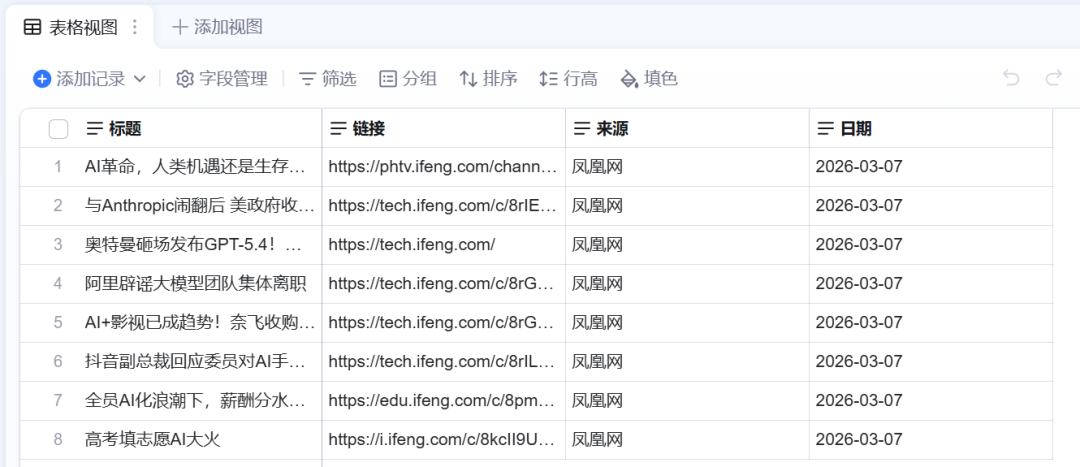This screenshot has height=467, width=1080.
Task: Click link cell https://edu.ifeng.com/c/8pm
Action: [x=444, y=400]
